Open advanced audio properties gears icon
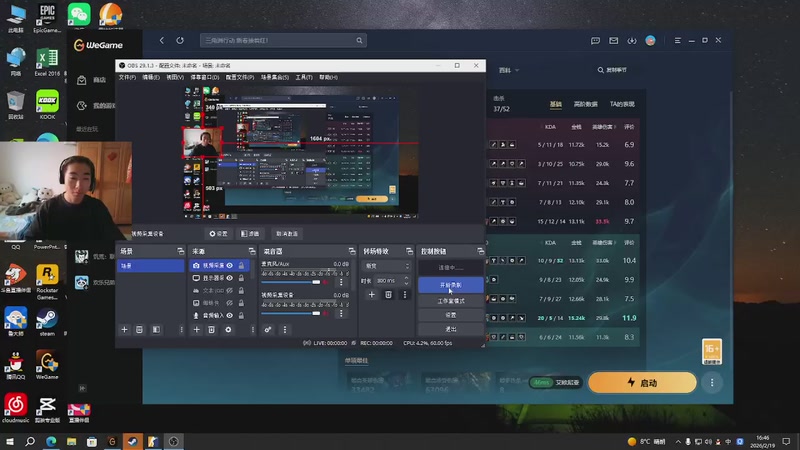The height and width of the screenshot is (450, 800). 268,330
